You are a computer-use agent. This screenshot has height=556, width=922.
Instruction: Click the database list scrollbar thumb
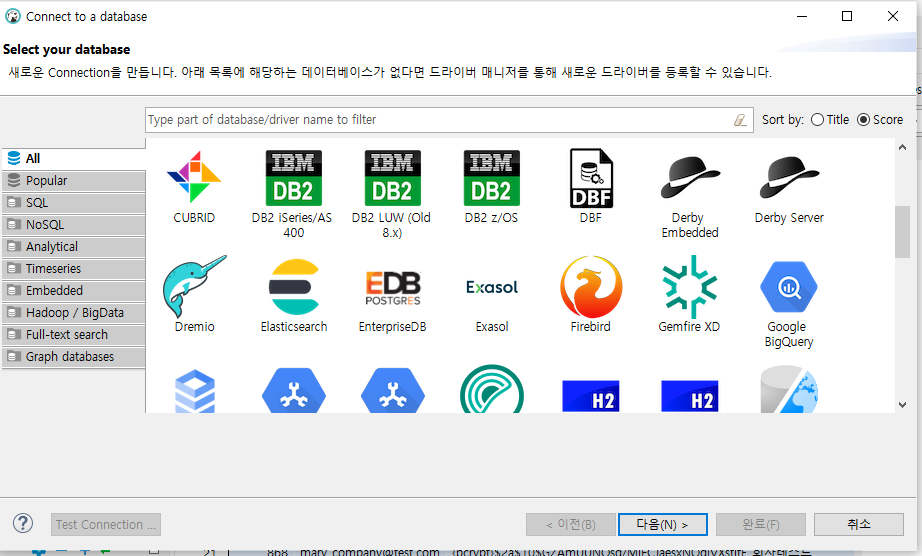[x=903, y=232]
